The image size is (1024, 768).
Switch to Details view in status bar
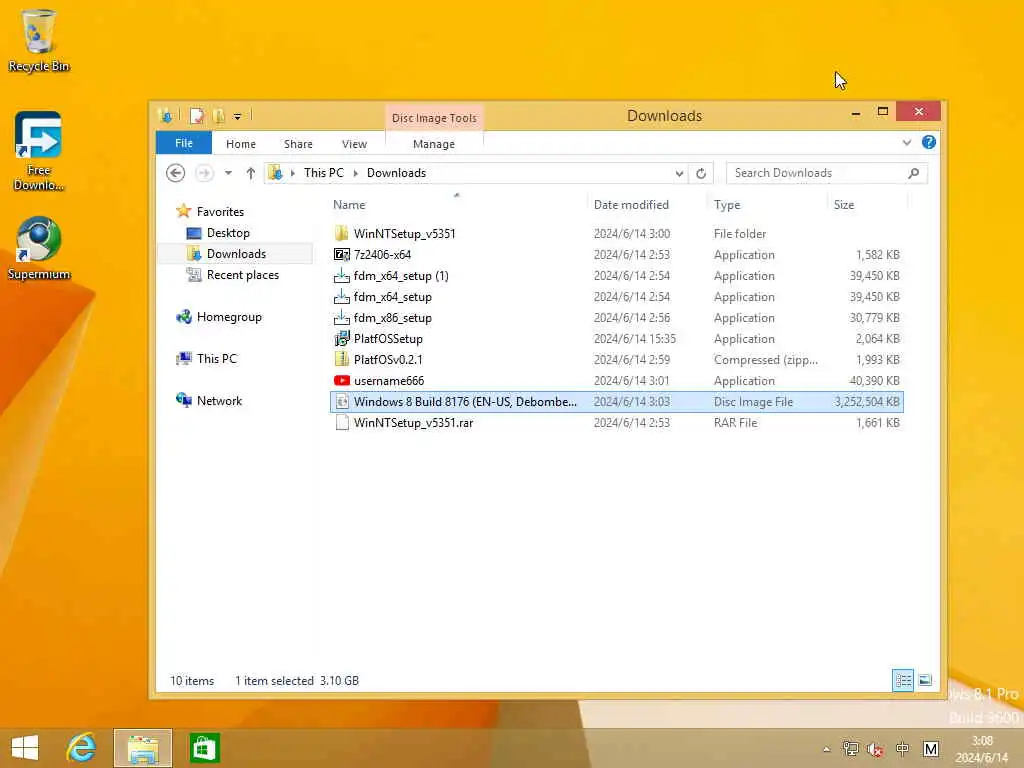[x=903, y=680]
